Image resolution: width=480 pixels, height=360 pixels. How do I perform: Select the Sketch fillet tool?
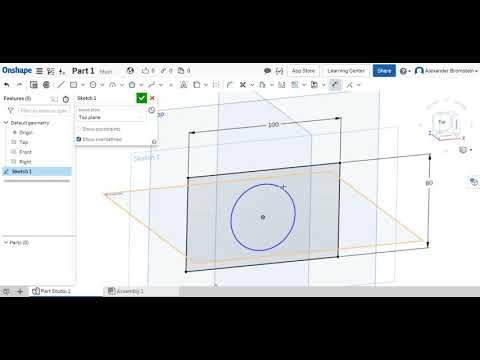pos(230,85)
